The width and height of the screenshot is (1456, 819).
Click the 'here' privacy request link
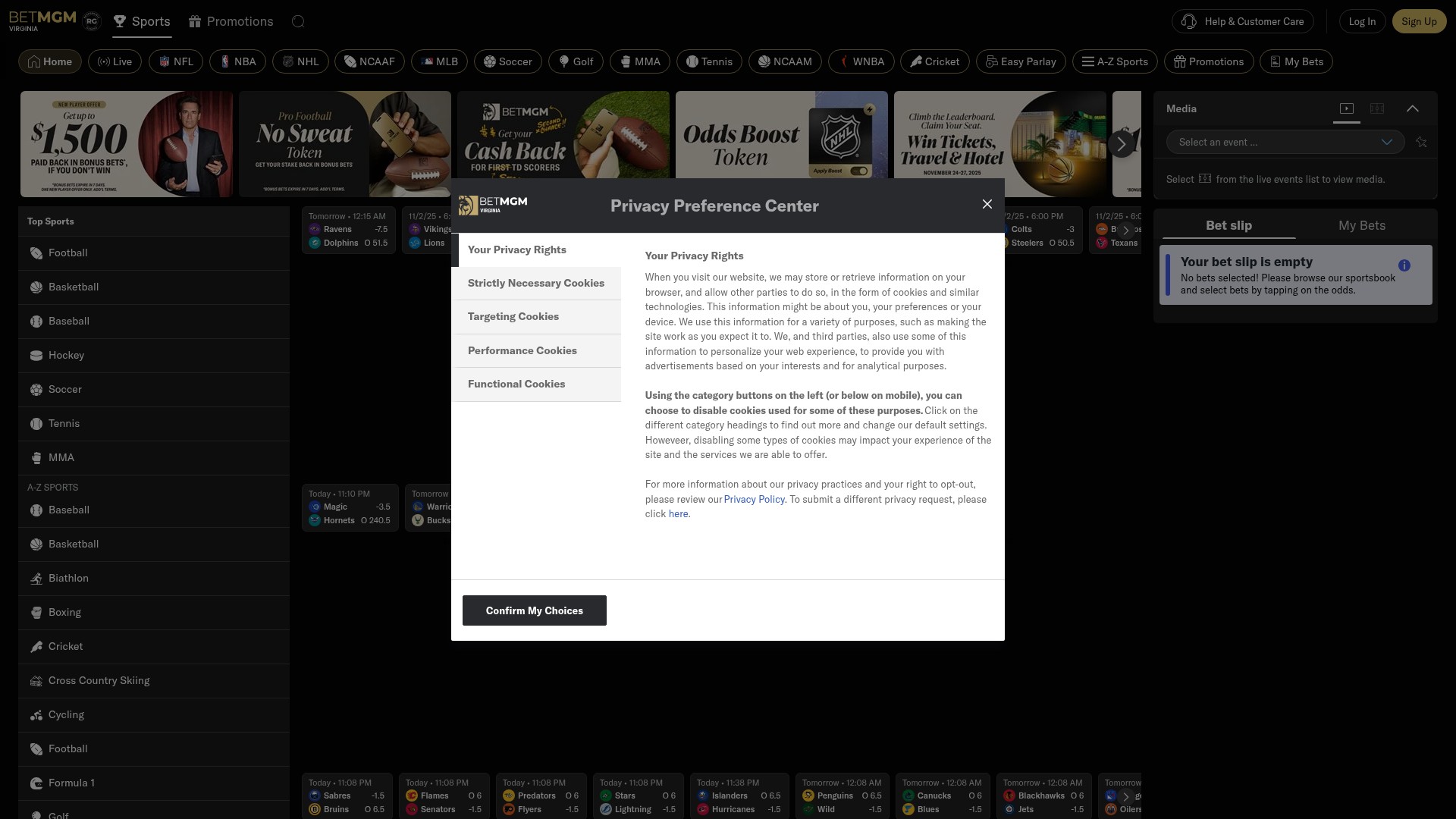678,514
